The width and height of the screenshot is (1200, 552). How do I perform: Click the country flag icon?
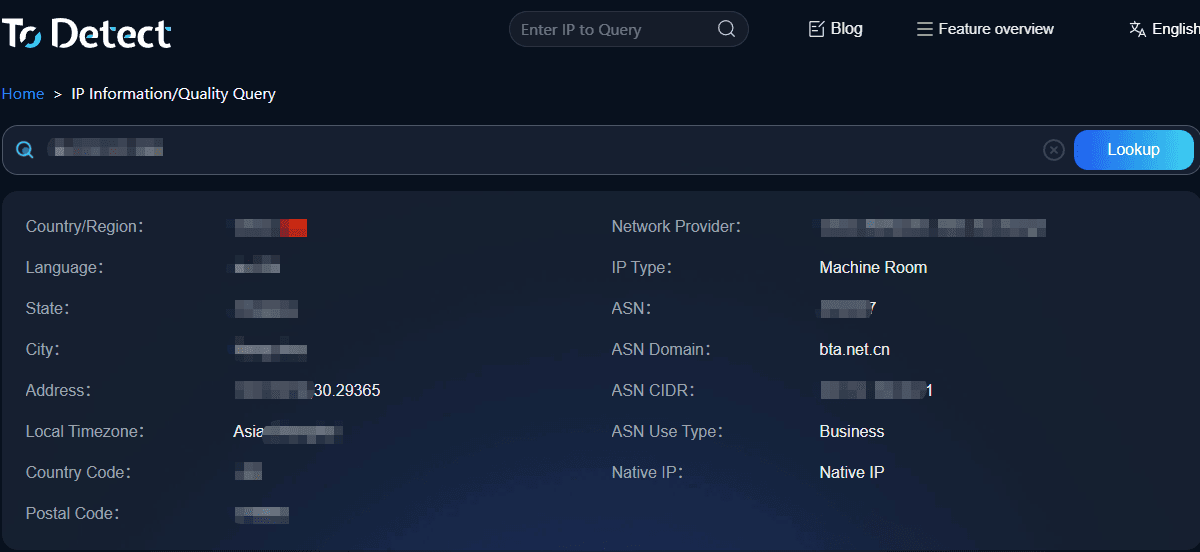[x=293, y=227]
